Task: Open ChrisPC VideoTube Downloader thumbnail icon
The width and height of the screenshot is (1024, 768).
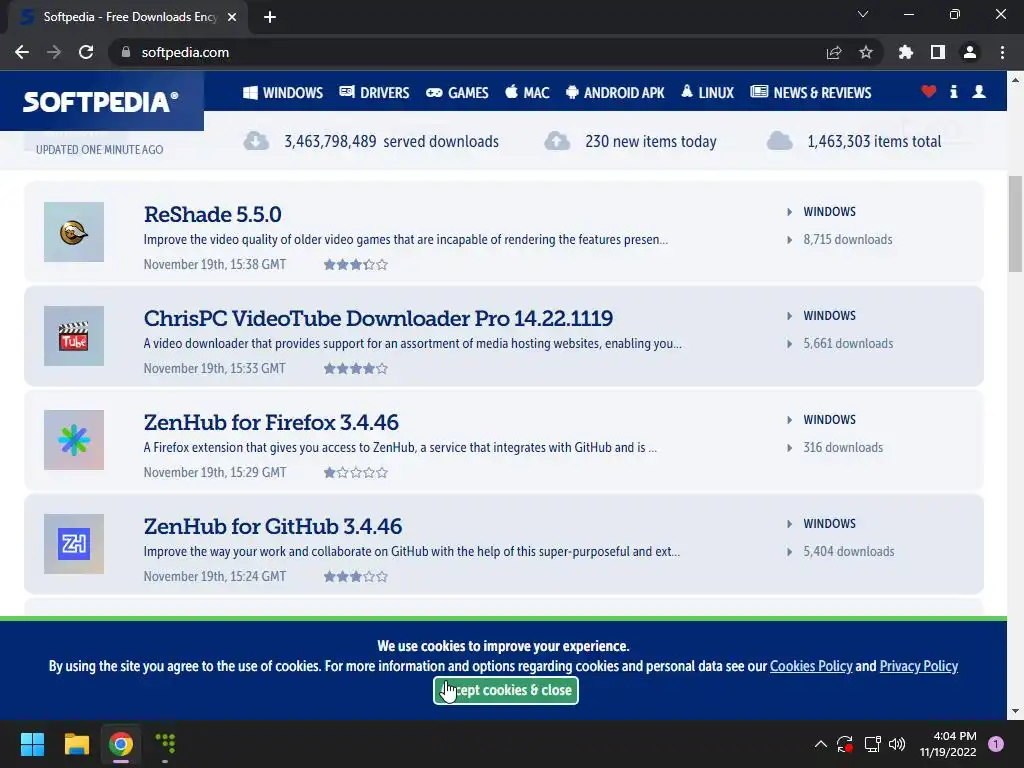Action: (x=74, y=336)
